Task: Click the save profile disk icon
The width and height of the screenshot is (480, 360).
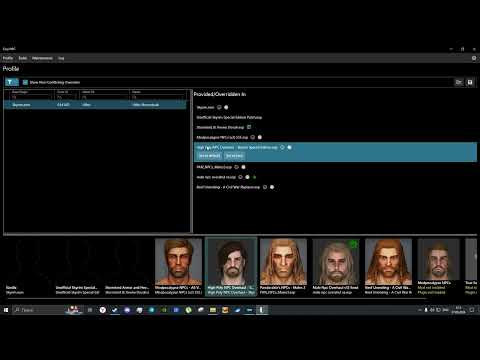Action: coord(470,82)
